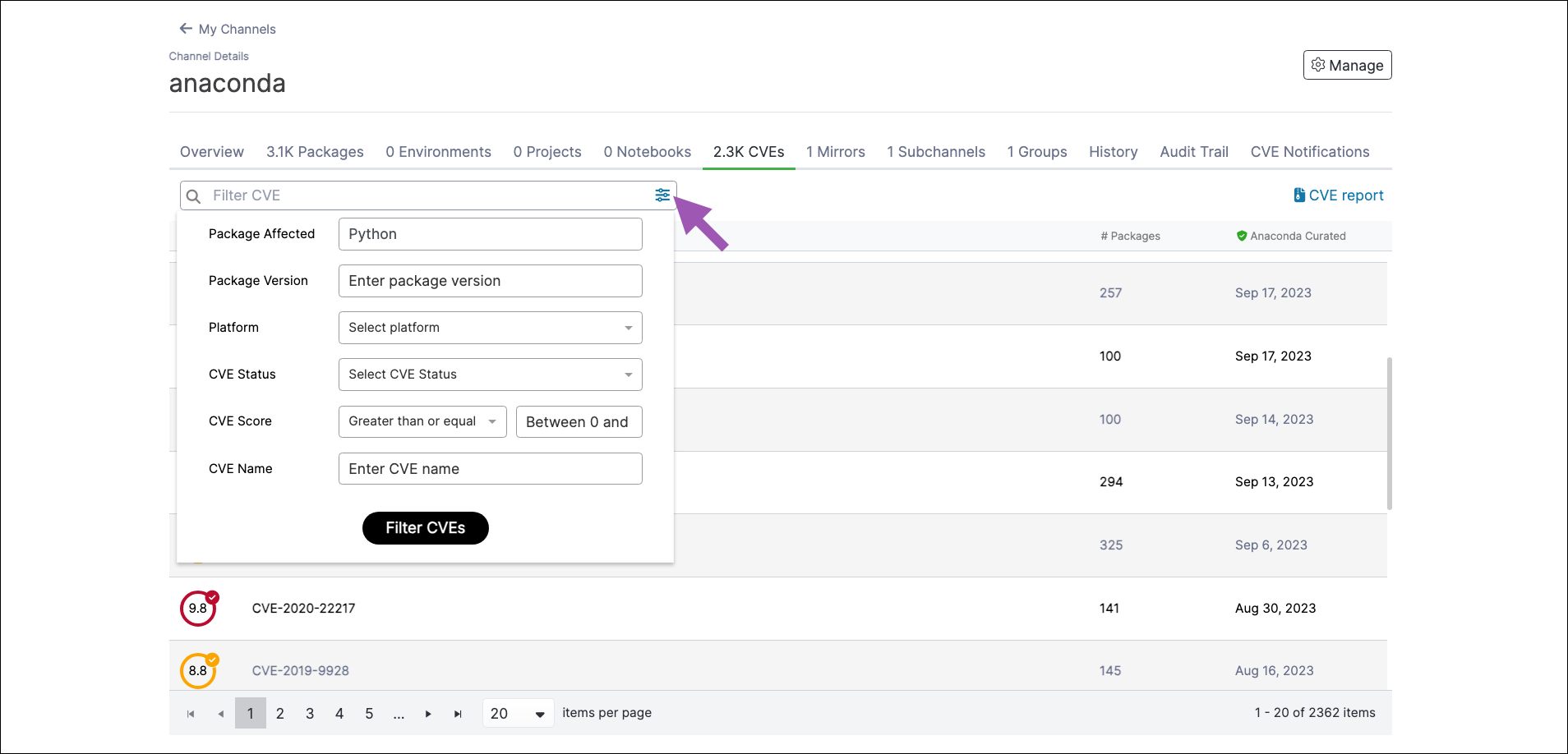Image resolution: width=1568 pixels, height=754 pixels.
Task: Switch to the 3.1K Packages tab
Action: pyautogui.click(x=315, y=152)
